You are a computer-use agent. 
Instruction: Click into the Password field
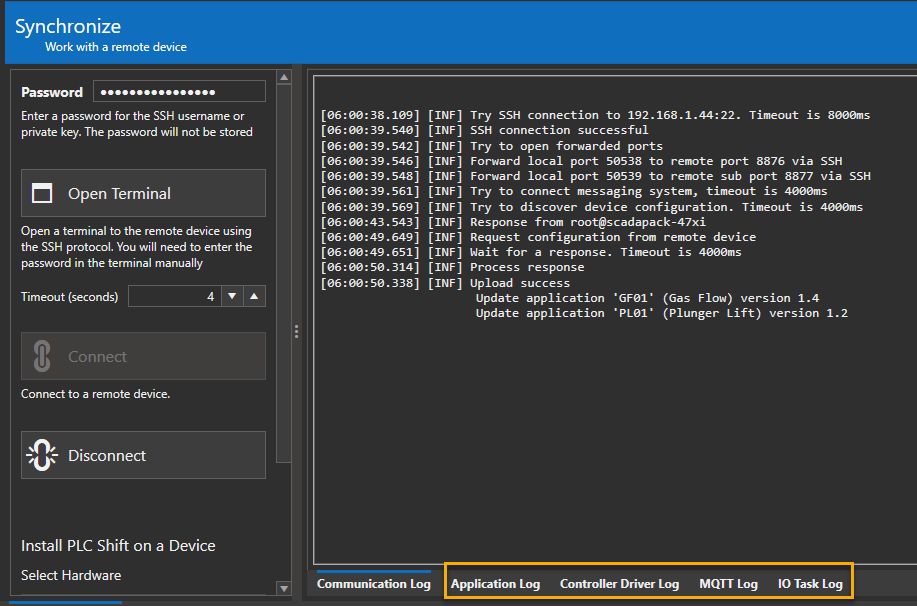(179, 92)
